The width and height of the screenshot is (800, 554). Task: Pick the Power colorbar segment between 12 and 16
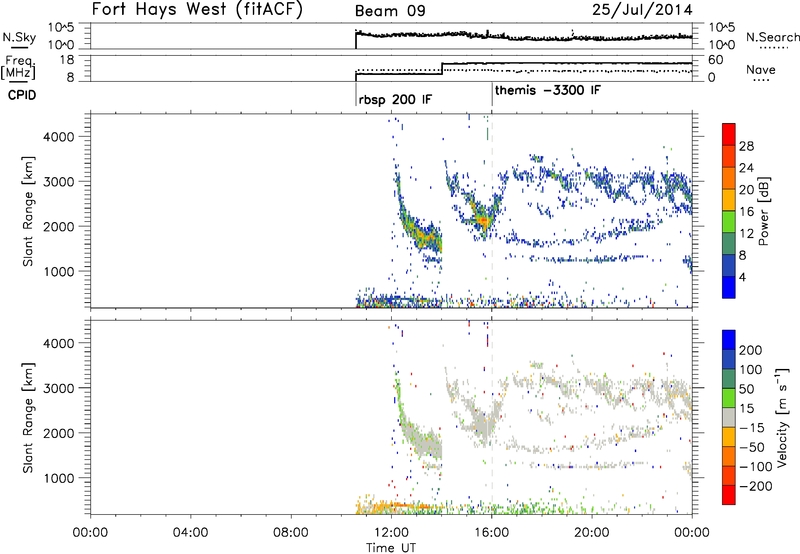729,221
